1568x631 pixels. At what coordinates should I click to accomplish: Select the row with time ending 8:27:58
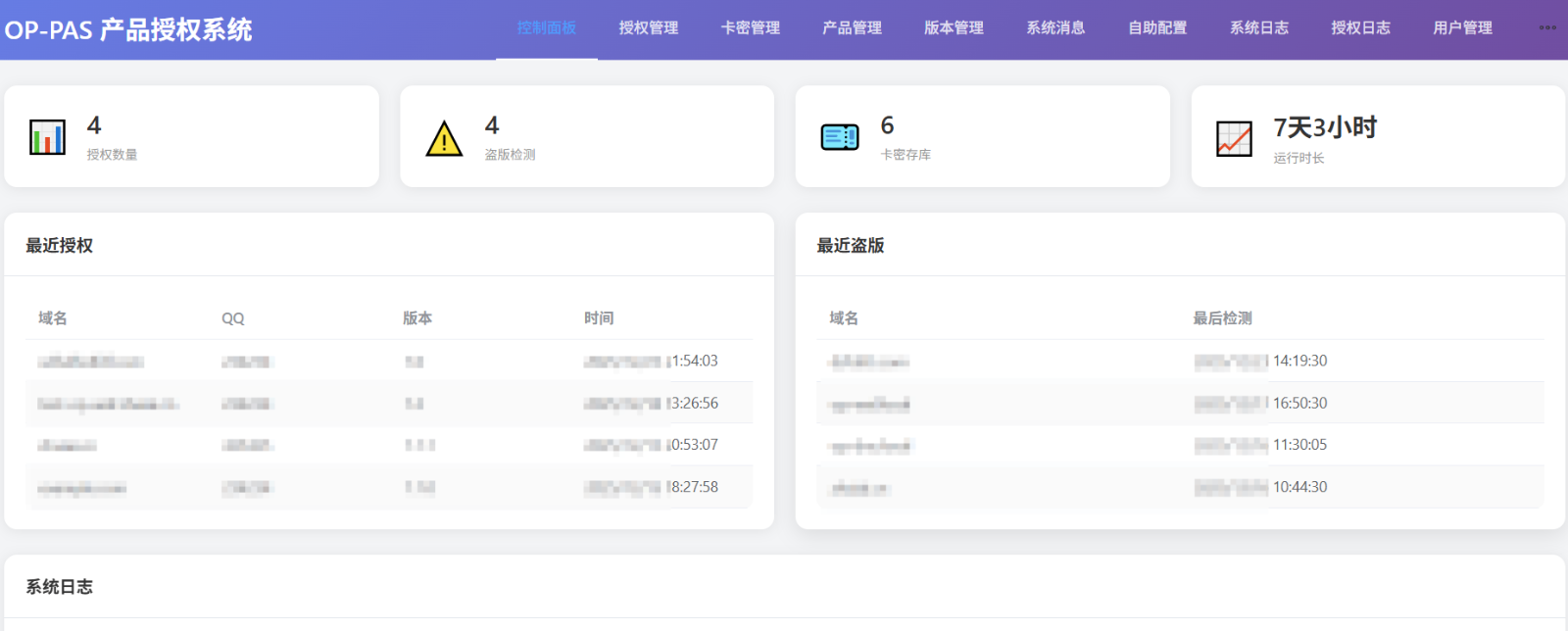point(389,487)
